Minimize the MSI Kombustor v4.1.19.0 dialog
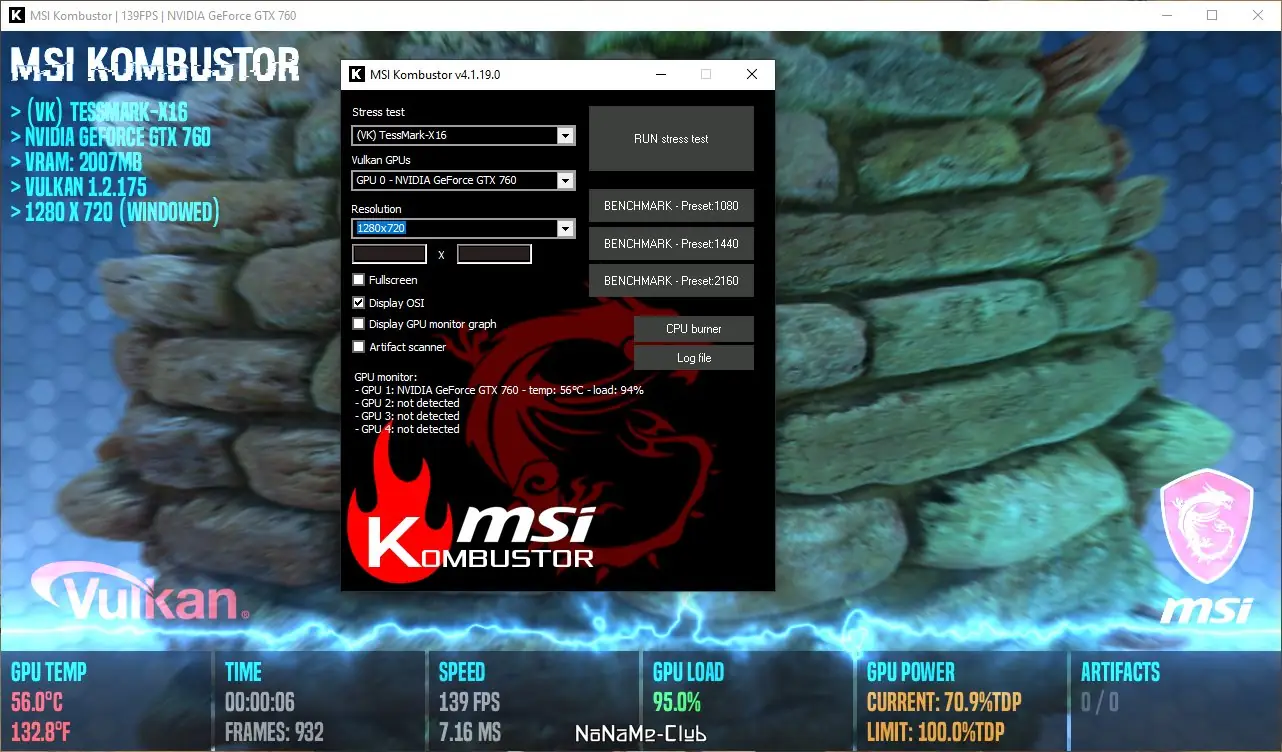 [x=661, y=74]
